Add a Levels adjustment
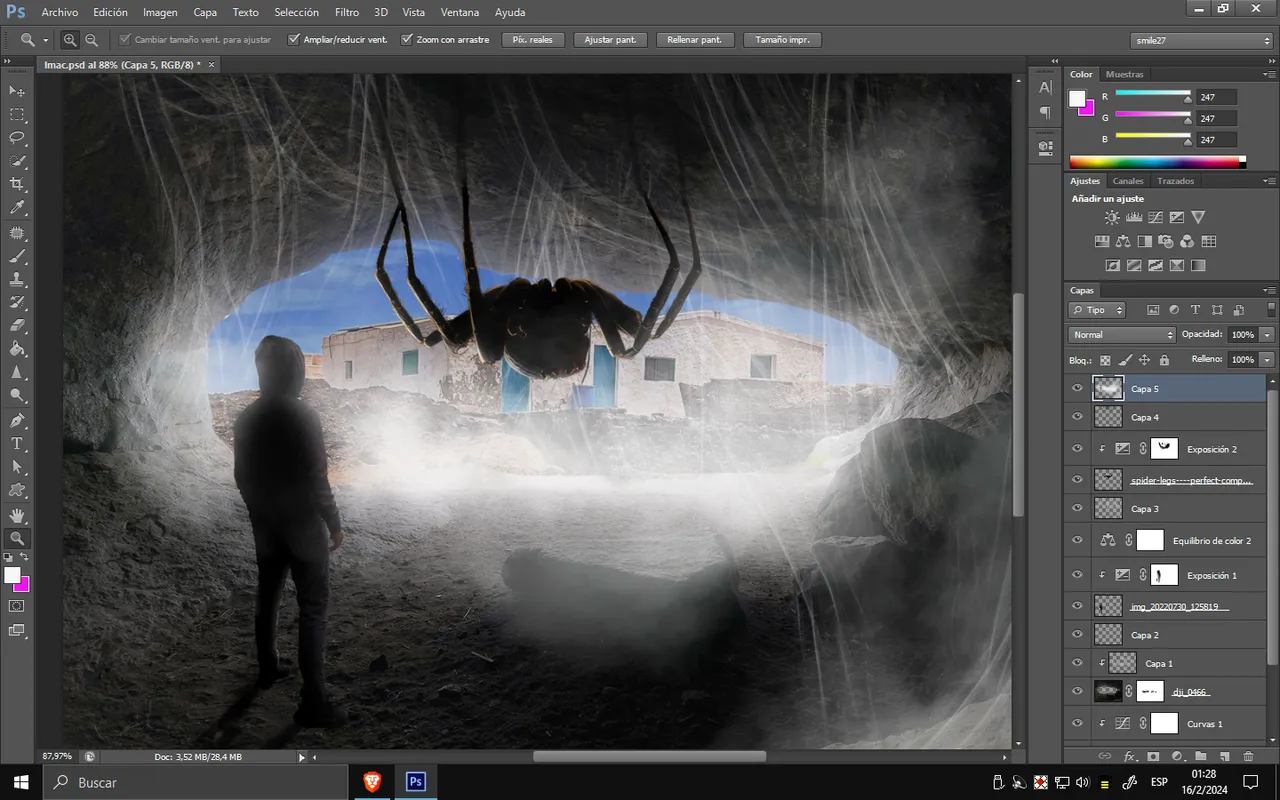 (1134, 217)
